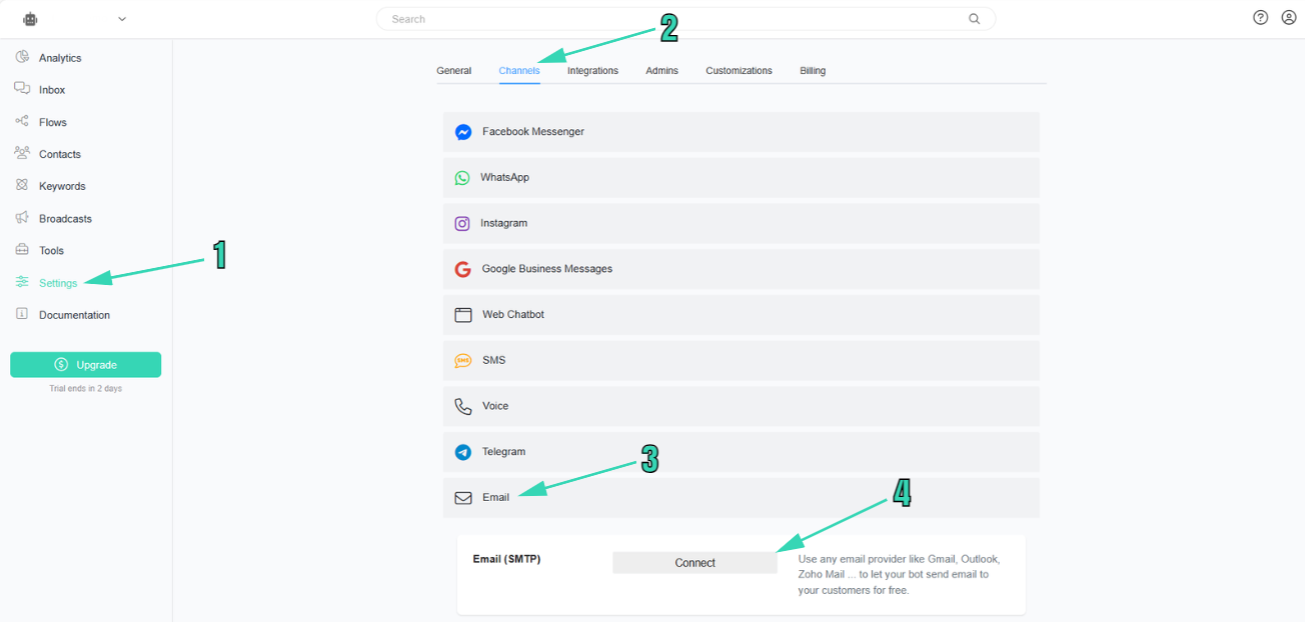Screen dimensions: 1305x622
Task: Click the Contacts people icon
Action: tap(22, 153)
